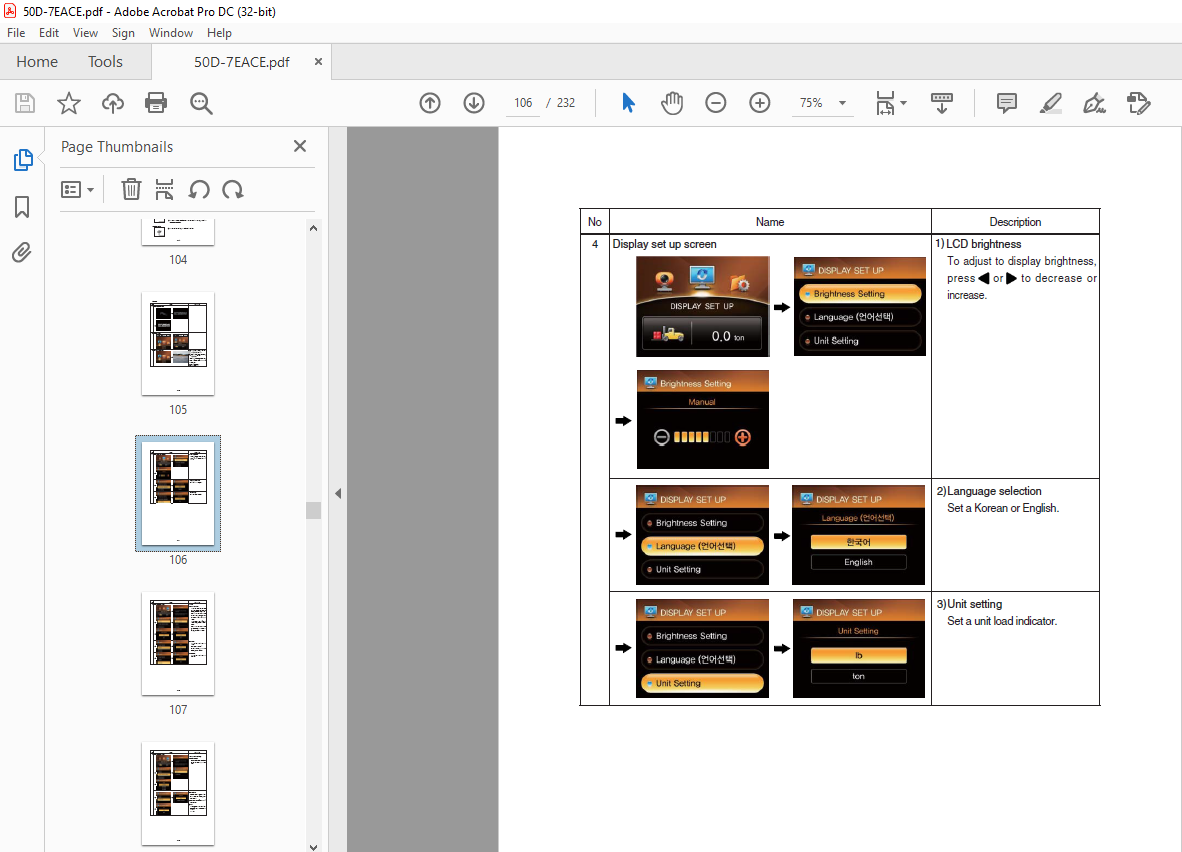The width and height of the screenshot is (1182, 852).
Task: Click the 'Name' column header
Action: click(x=770, y=222)
